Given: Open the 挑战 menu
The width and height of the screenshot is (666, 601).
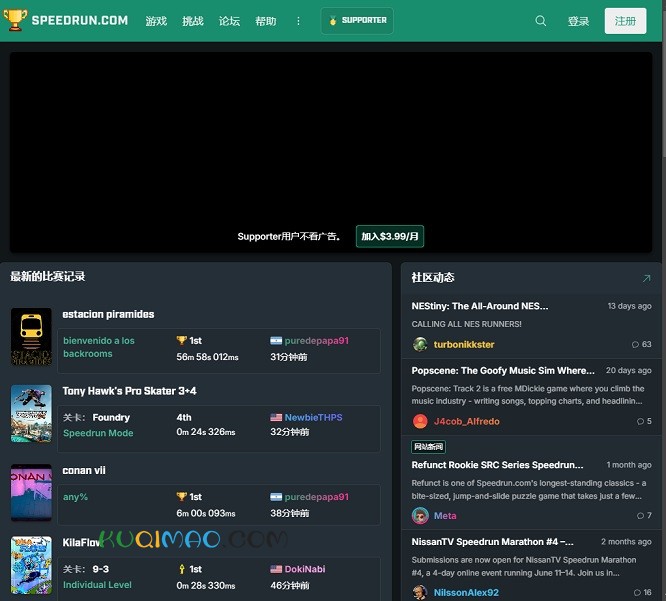Looking at the screenshot, I should (192, 21).
